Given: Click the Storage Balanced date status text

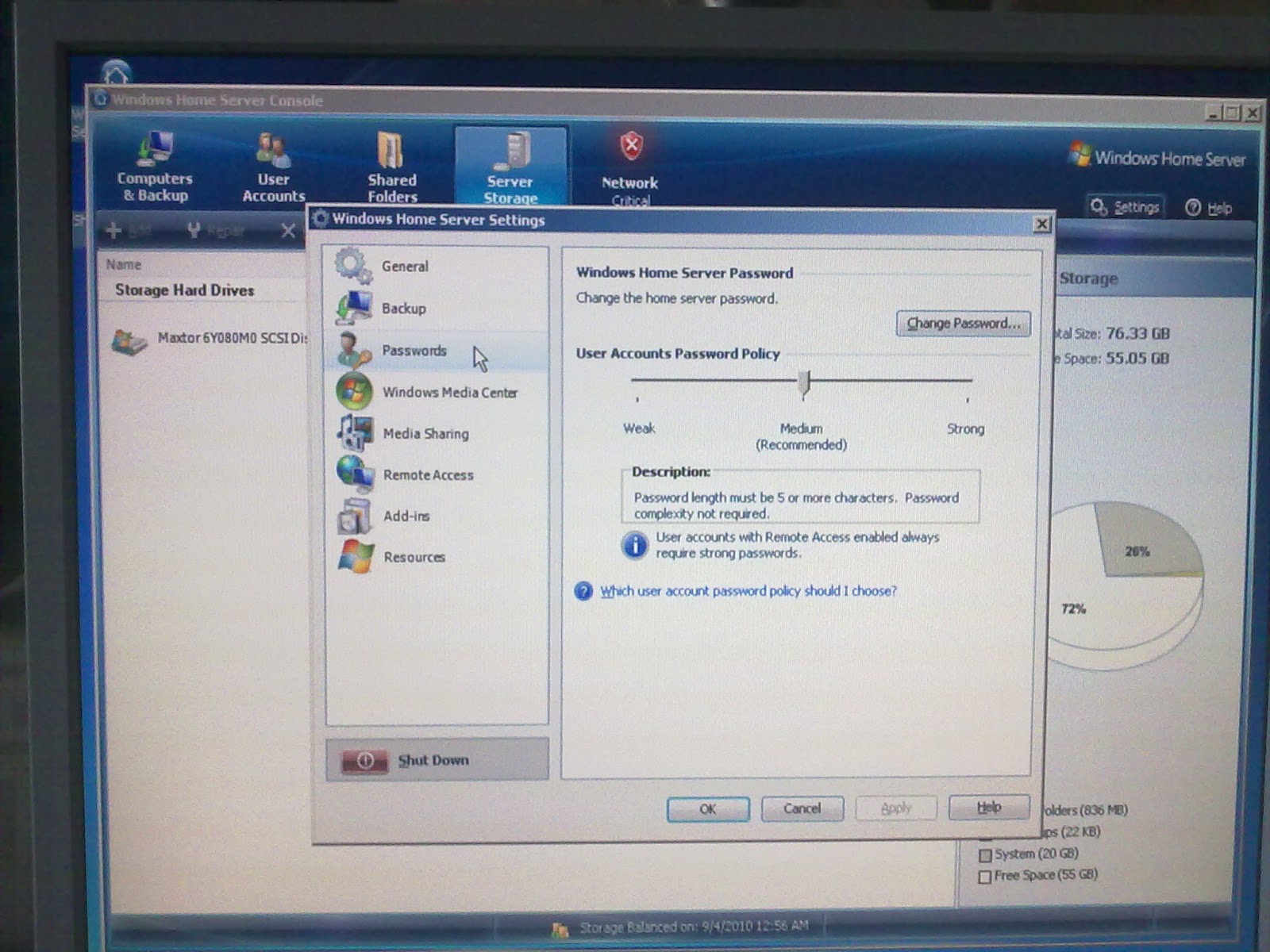Looking at the screenshot, I should (x=694, y=926).
